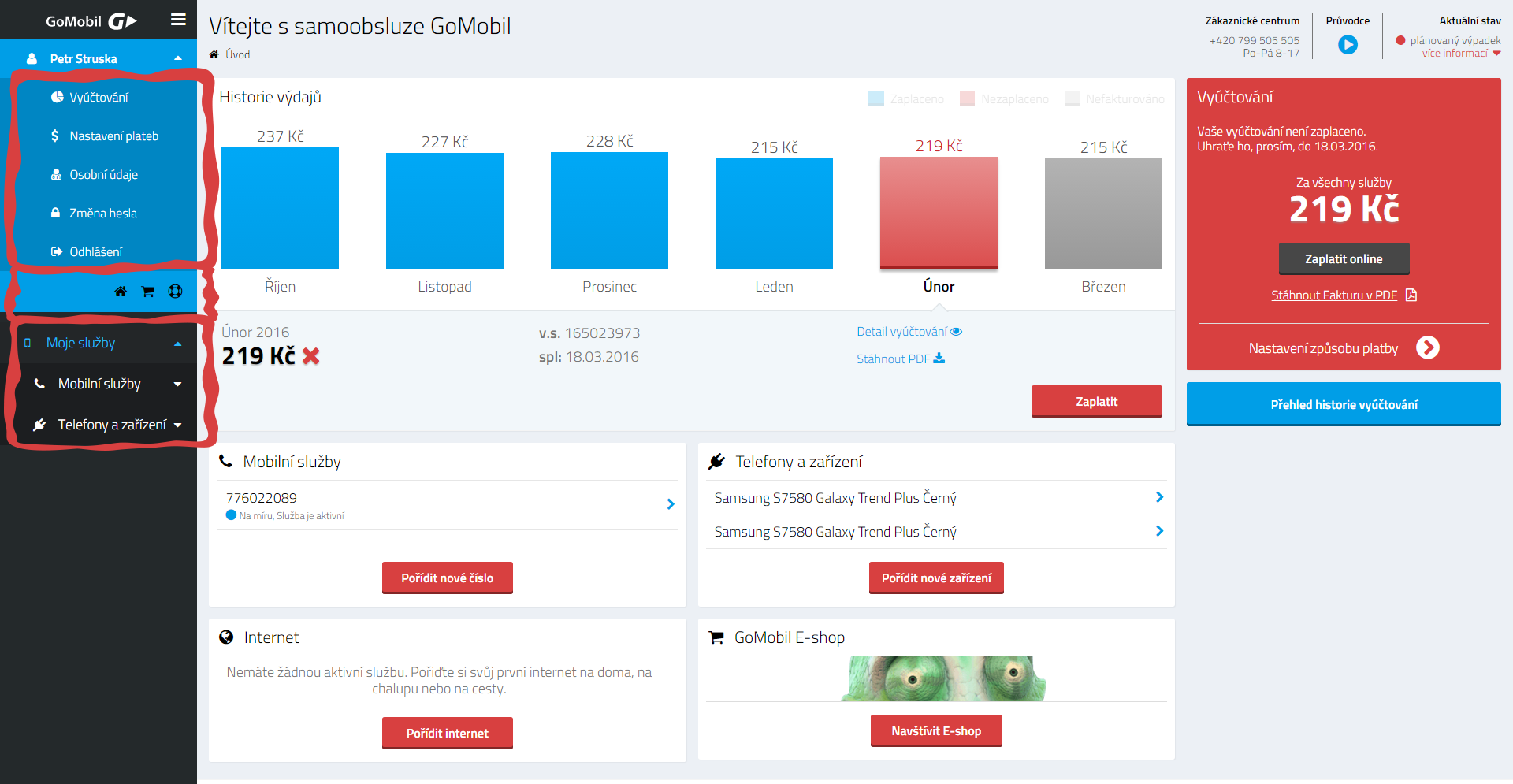Screen dimensions: 1513x784
Task: Collapse the Moje služby section
Action: (178, 344)
